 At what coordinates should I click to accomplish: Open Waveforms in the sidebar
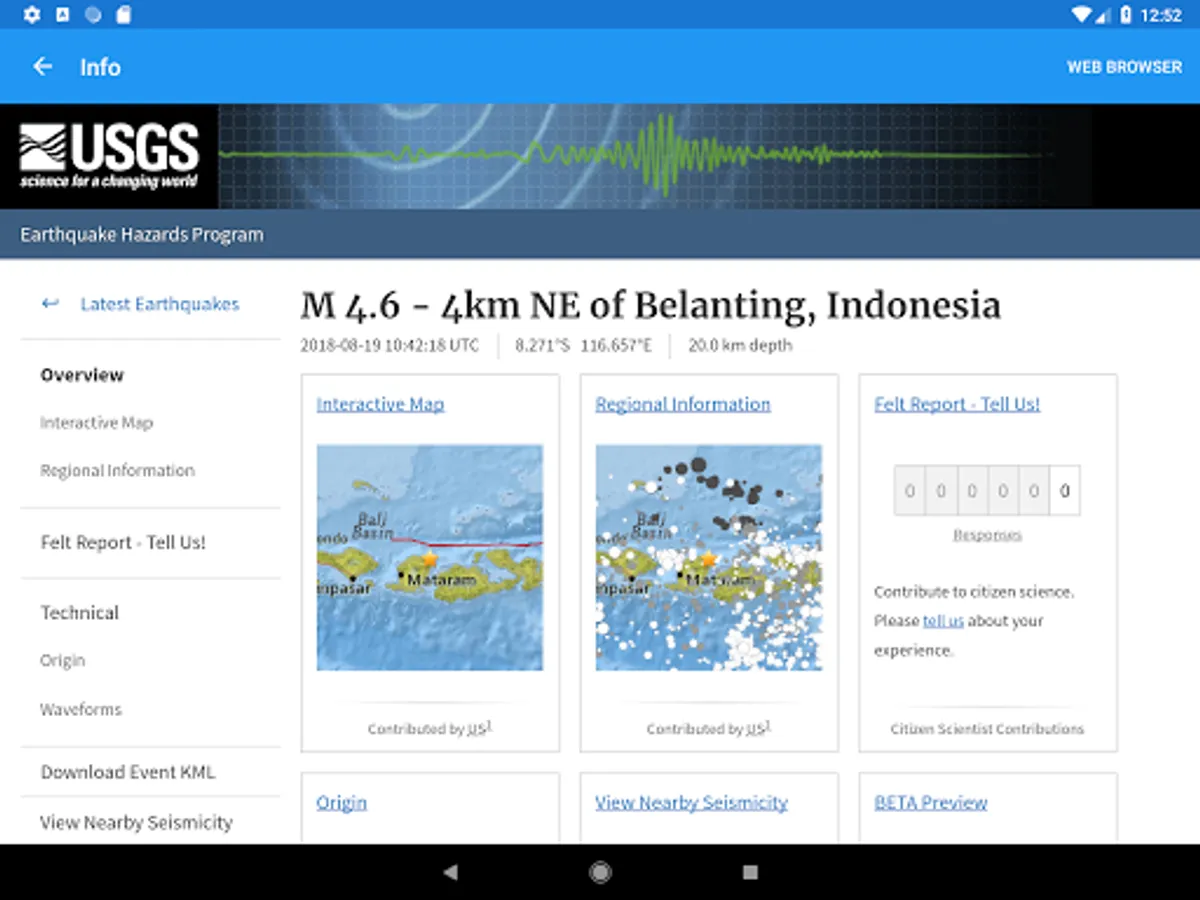[81, 710]
